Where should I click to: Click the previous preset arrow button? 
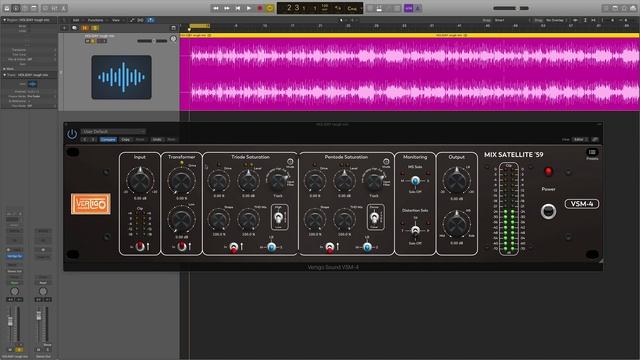click(85, 140)
